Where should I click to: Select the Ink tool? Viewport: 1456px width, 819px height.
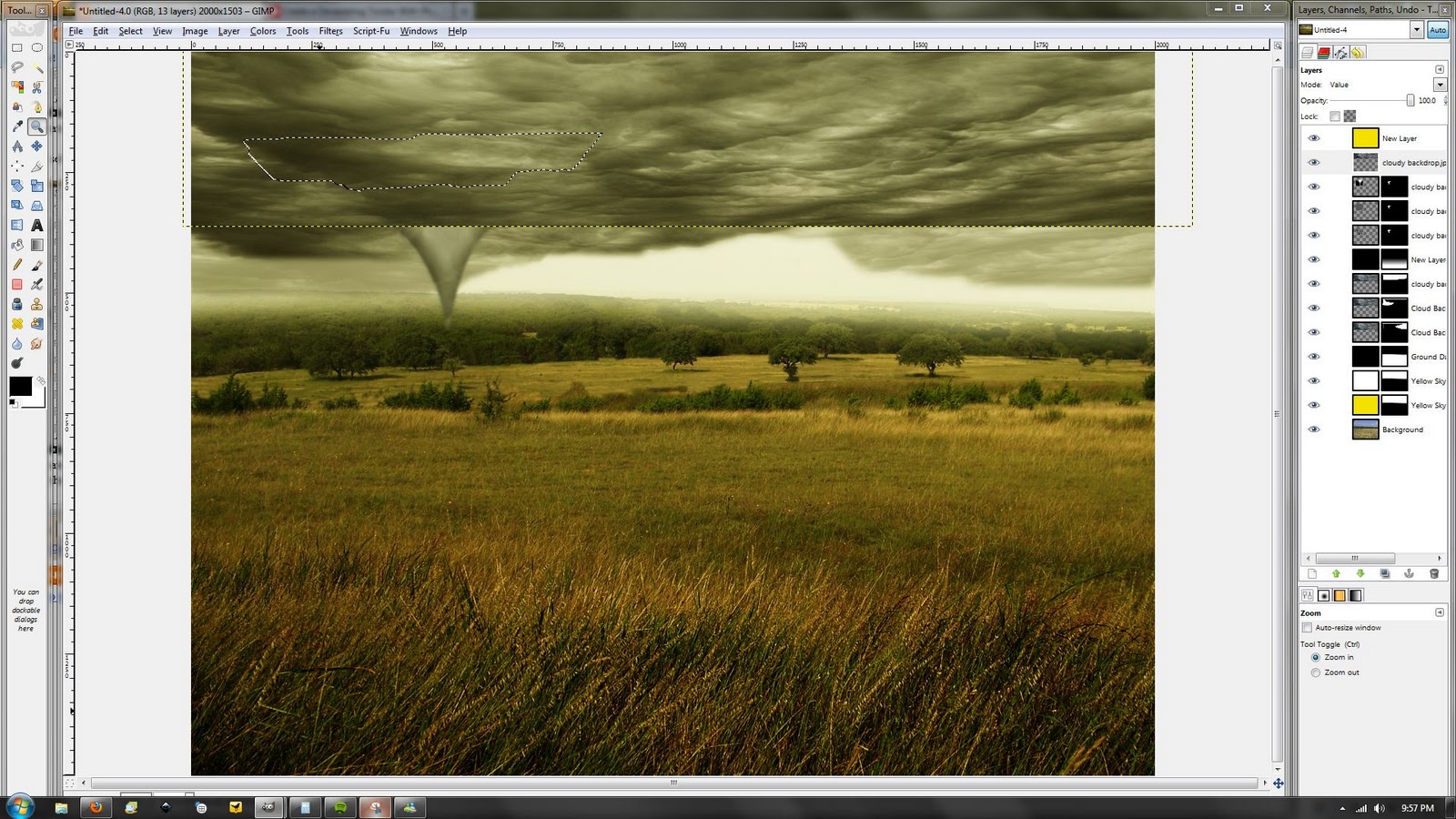[x=36, y=284]
